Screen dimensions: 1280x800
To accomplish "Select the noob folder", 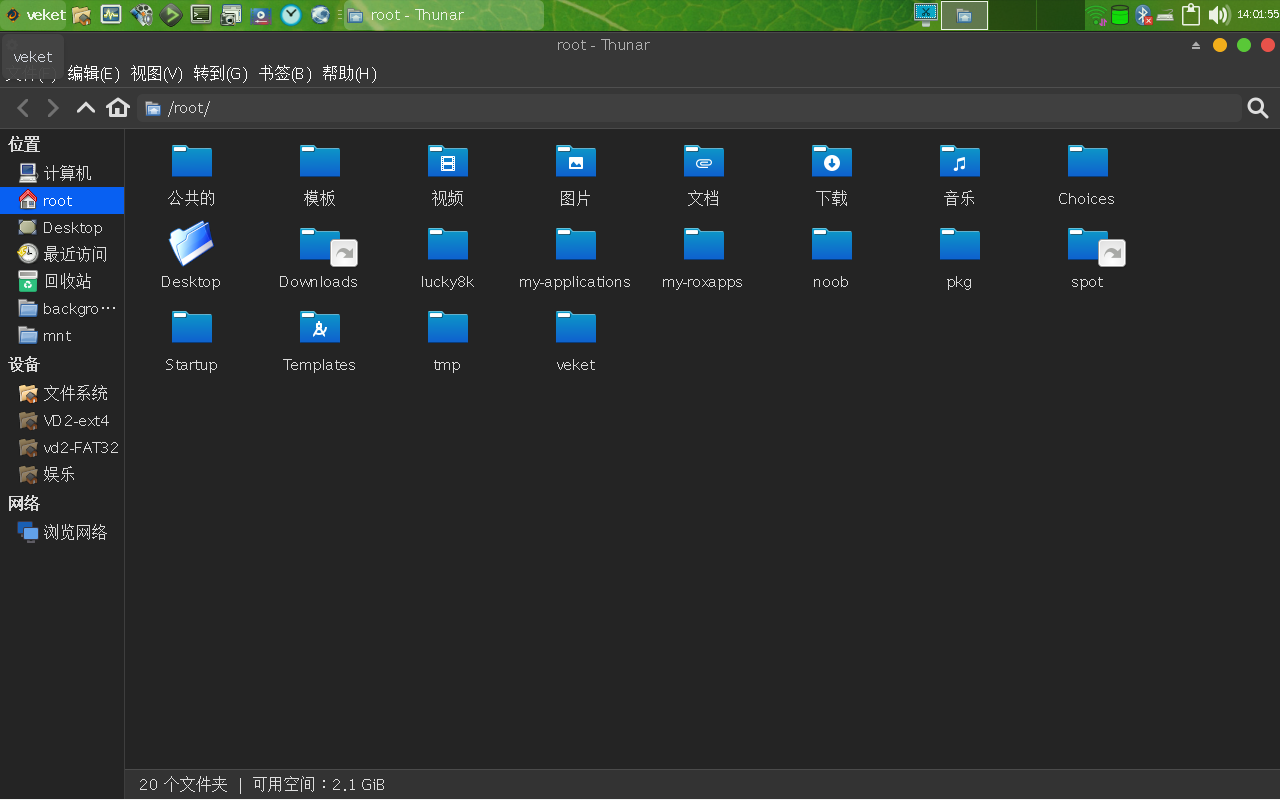I will (831, 257).
